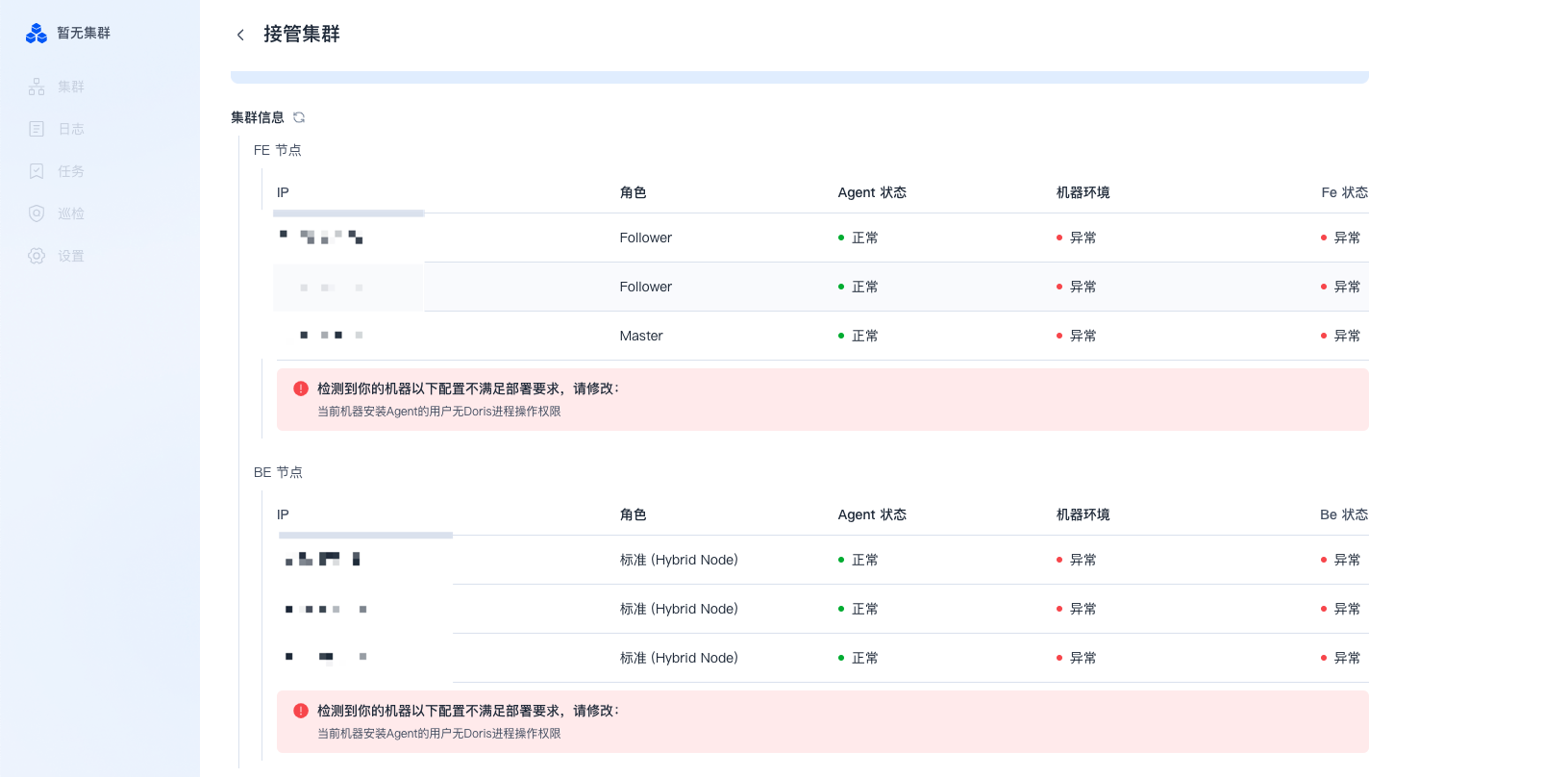Click FE table 机器环境 column header
Viewport: 1568px width, 777px height.
point(1083,192)
